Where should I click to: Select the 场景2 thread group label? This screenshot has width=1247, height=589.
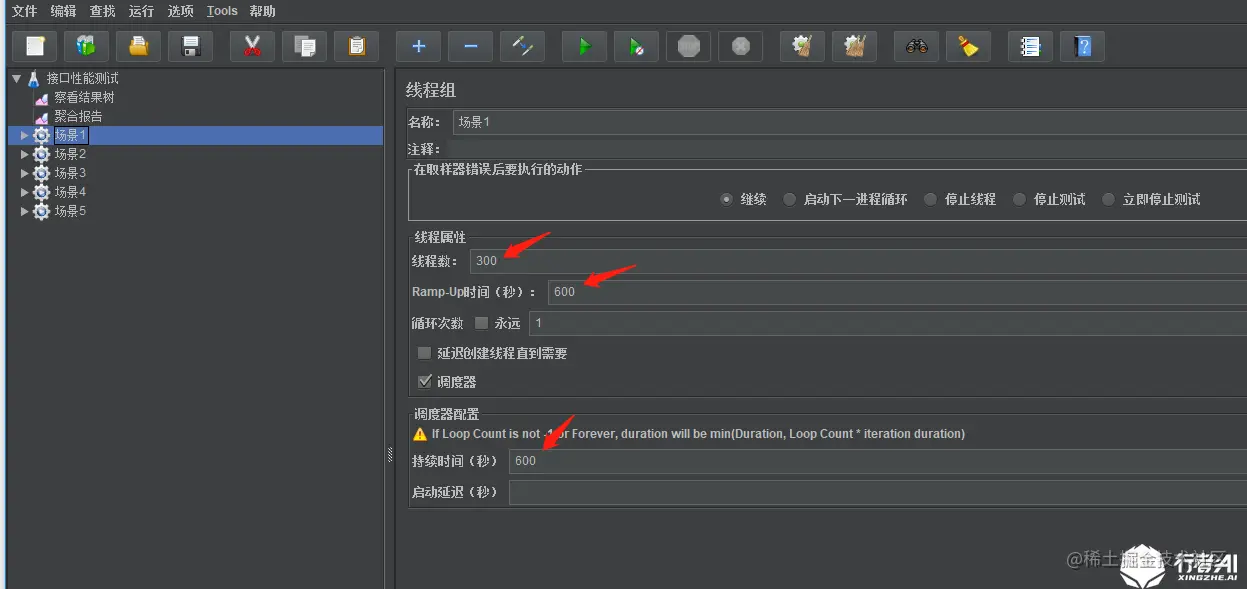click(x=70, y=154)
